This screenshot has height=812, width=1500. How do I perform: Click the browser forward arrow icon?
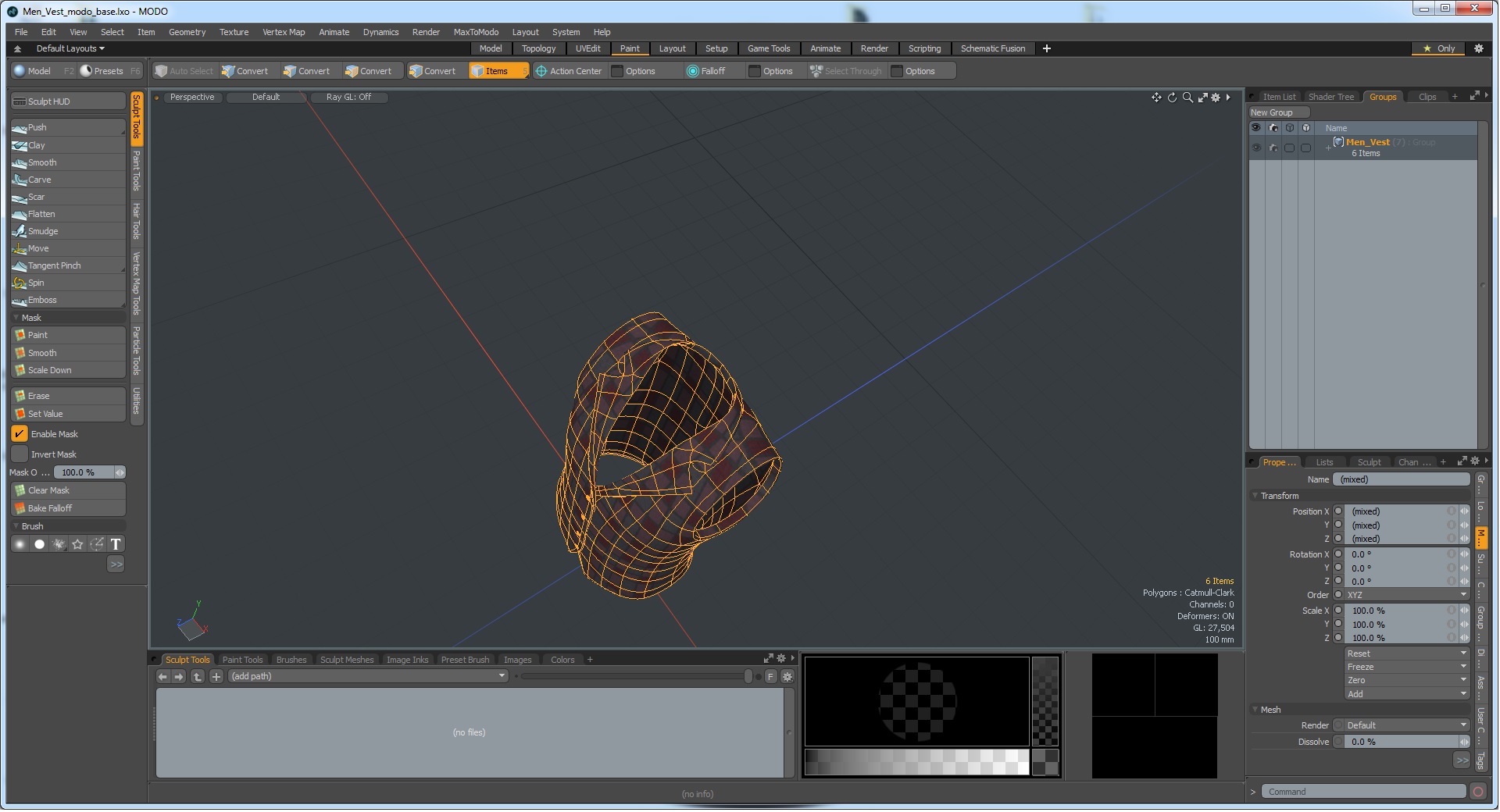pos(179,677)
